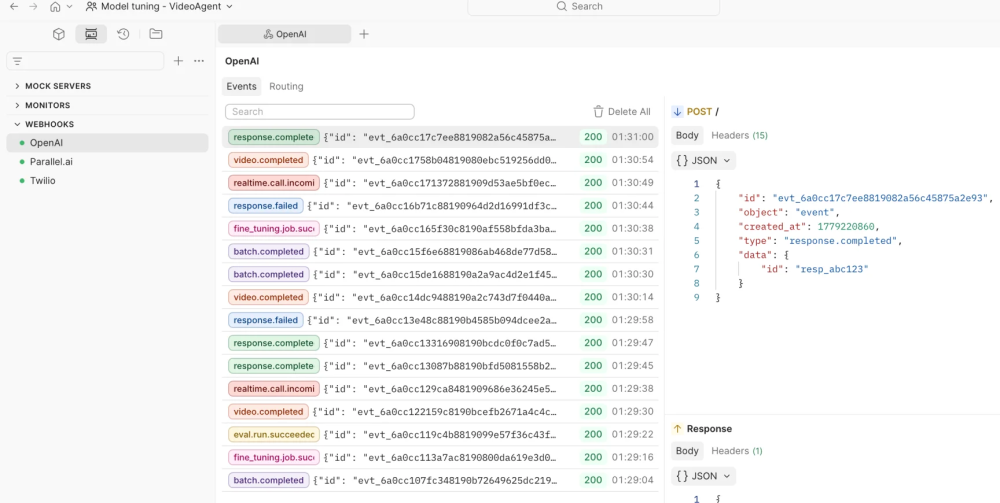The width and height of the screenshot is (1000, 503).
Task: Click the Response up-arrow icon
Action: 677,428
